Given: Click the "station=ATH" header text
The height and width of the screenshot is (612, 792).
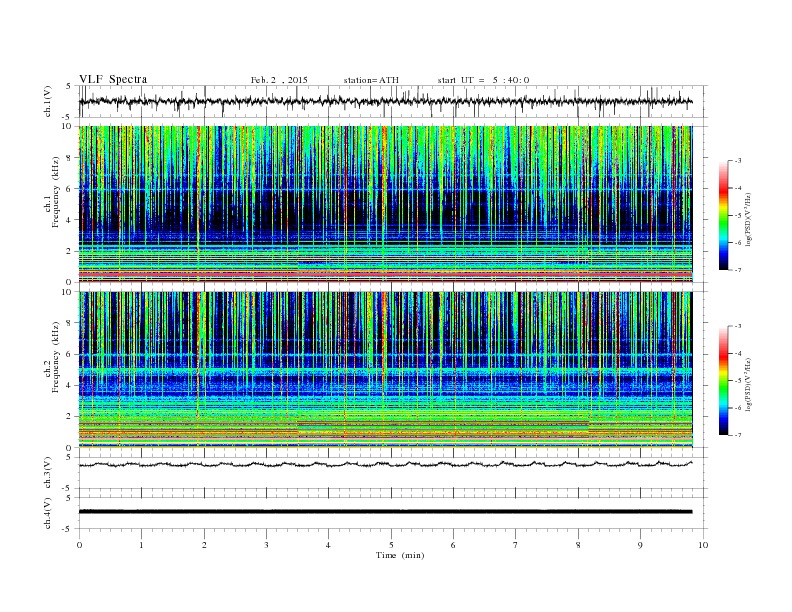Looking at the screenshot, I should (x=371, y=80).
